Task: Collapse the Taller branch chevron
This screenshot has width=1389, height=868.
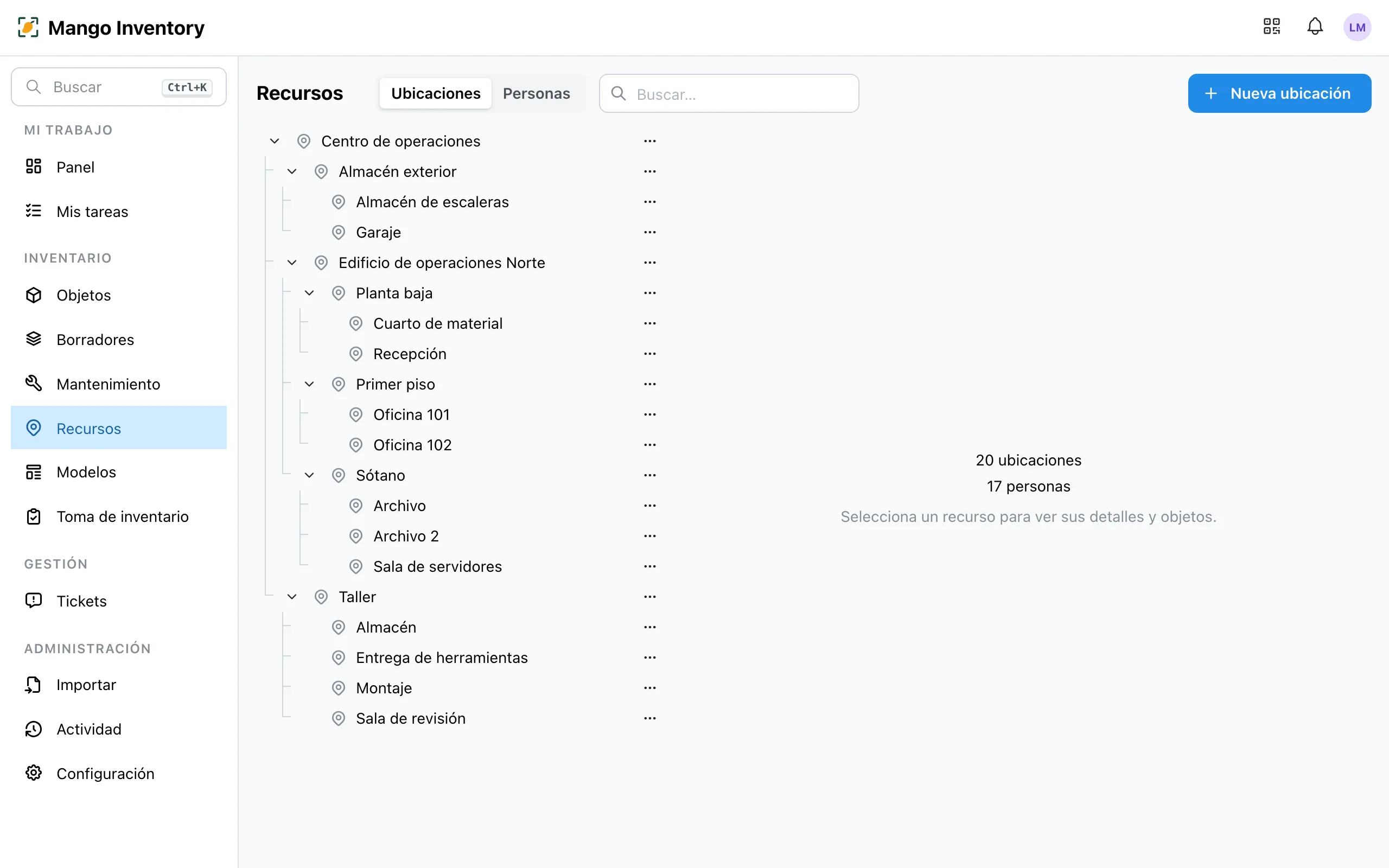Action: coord(291,597)
